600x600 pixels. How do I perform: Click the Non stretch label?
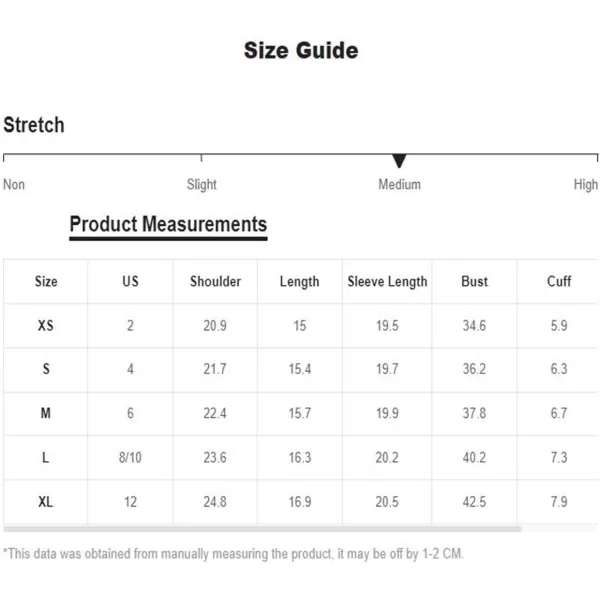click(14, 184)
